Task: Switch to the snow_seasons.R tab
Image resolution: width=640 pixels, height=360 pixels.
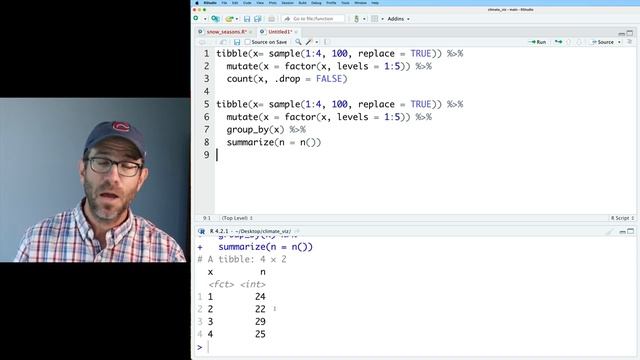Action: pos(227,32)
